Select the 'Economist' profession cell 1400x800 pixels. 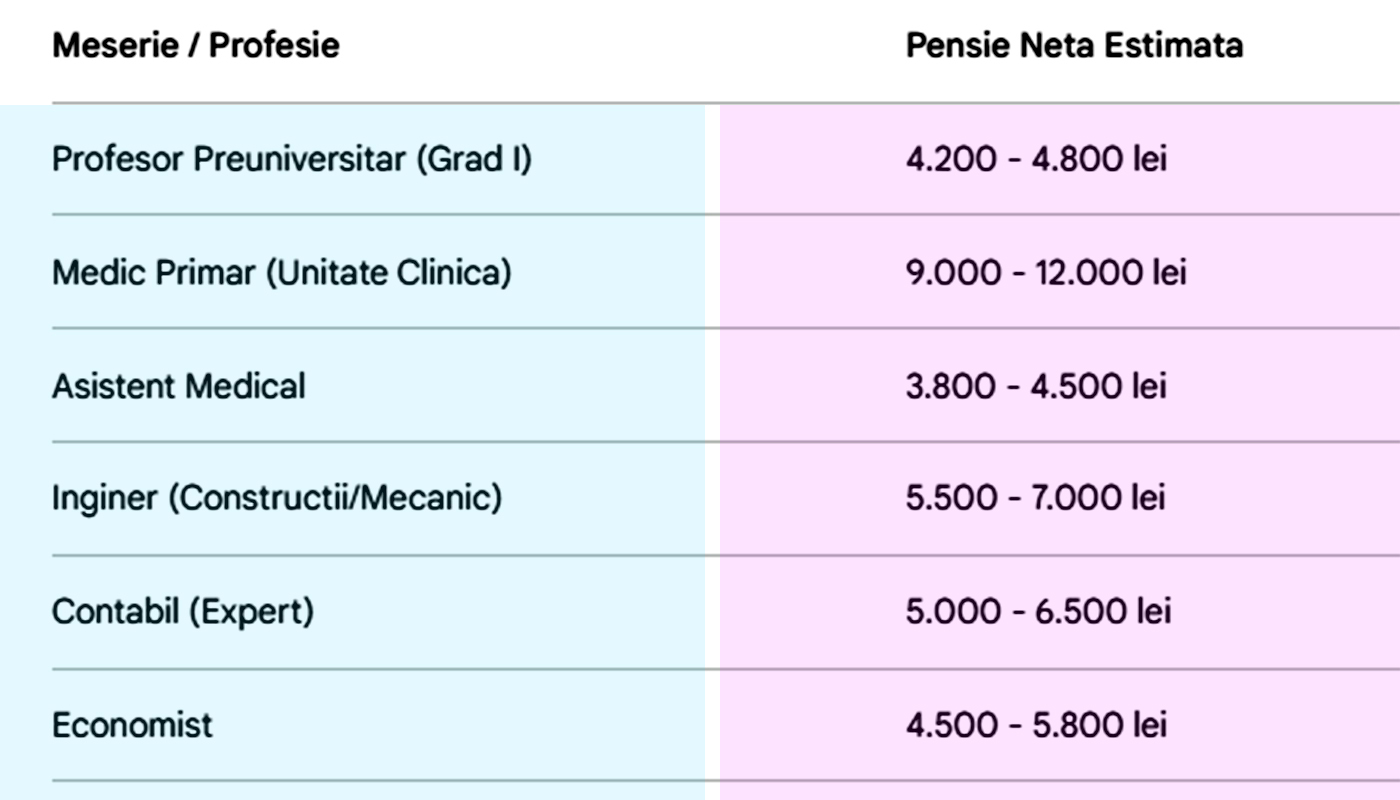(x=132, y=725)
